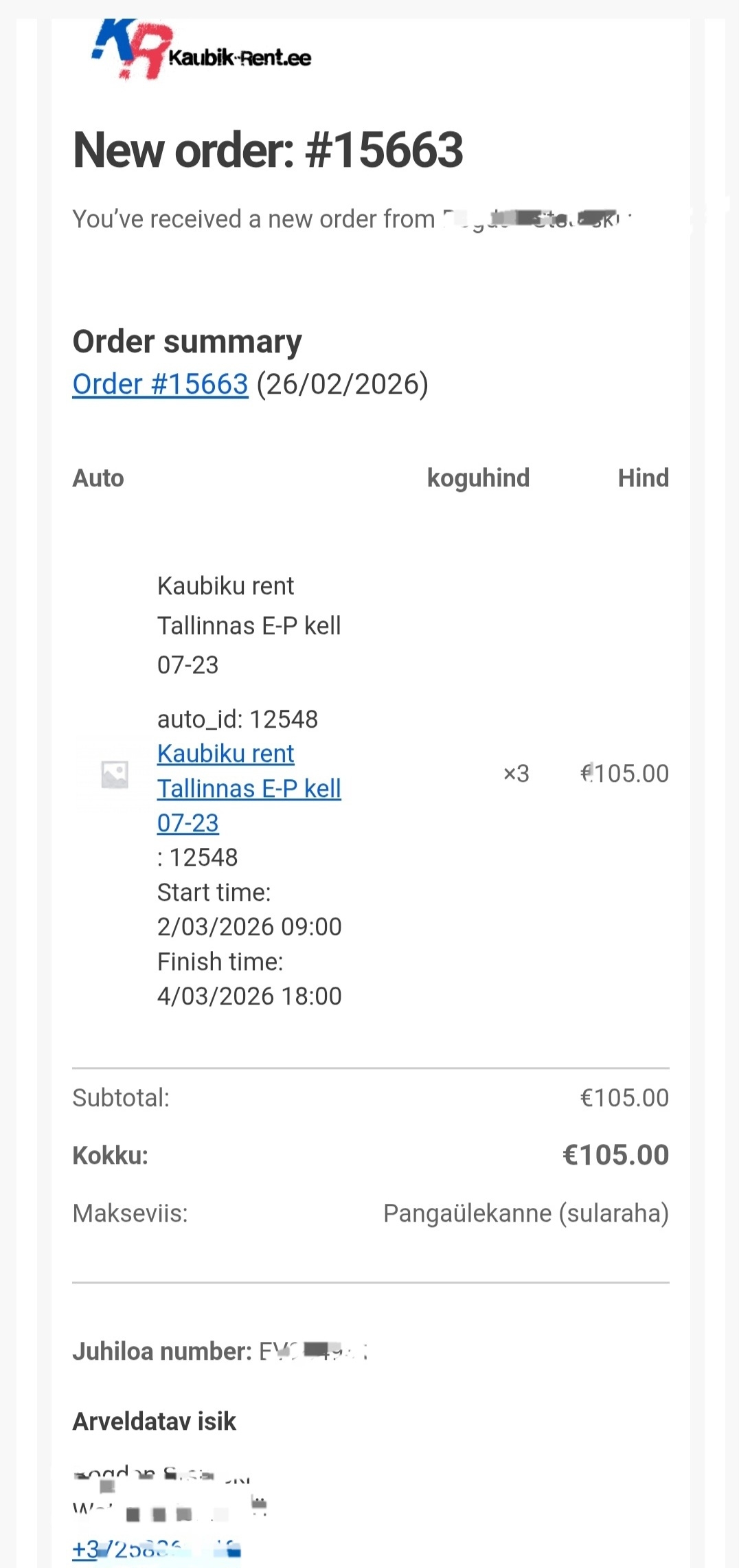739x1568 pixels.
Task: Click the order date (26/02/2026)
Action: tap(342, 384)
